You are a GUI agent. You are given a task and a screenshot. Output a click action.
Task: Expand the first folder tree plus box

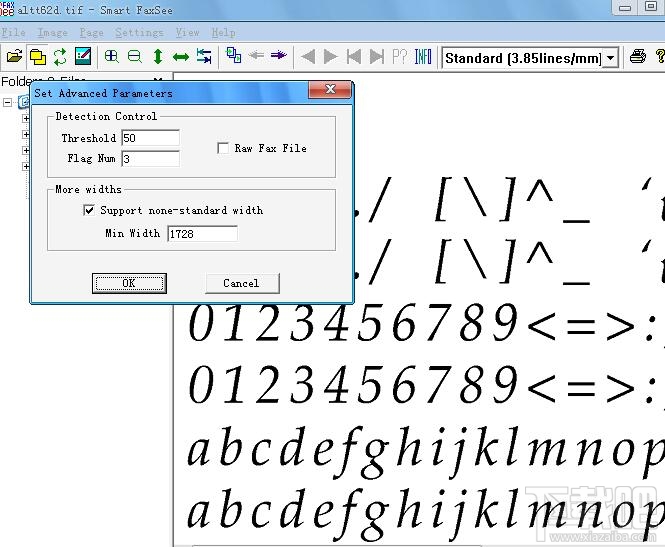coord(26,118)
